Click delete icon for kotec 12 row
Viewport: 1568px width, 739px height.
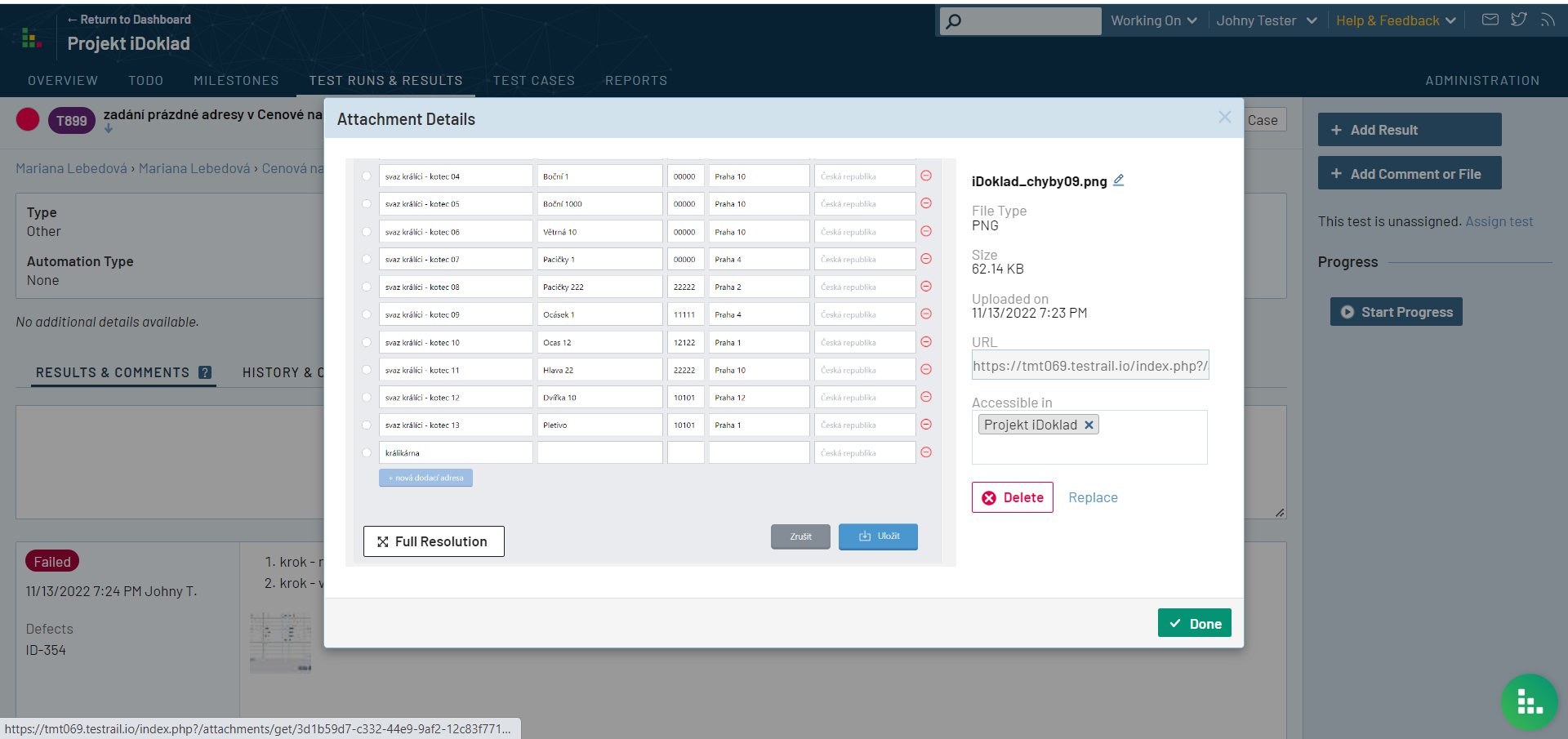point(926,397)
